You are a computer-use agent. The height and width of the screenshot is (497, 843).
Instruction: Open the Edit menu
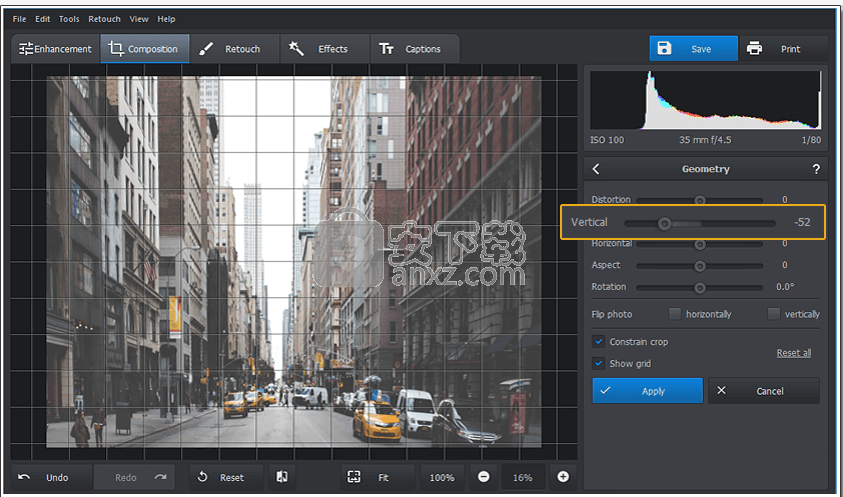point(42,19)
